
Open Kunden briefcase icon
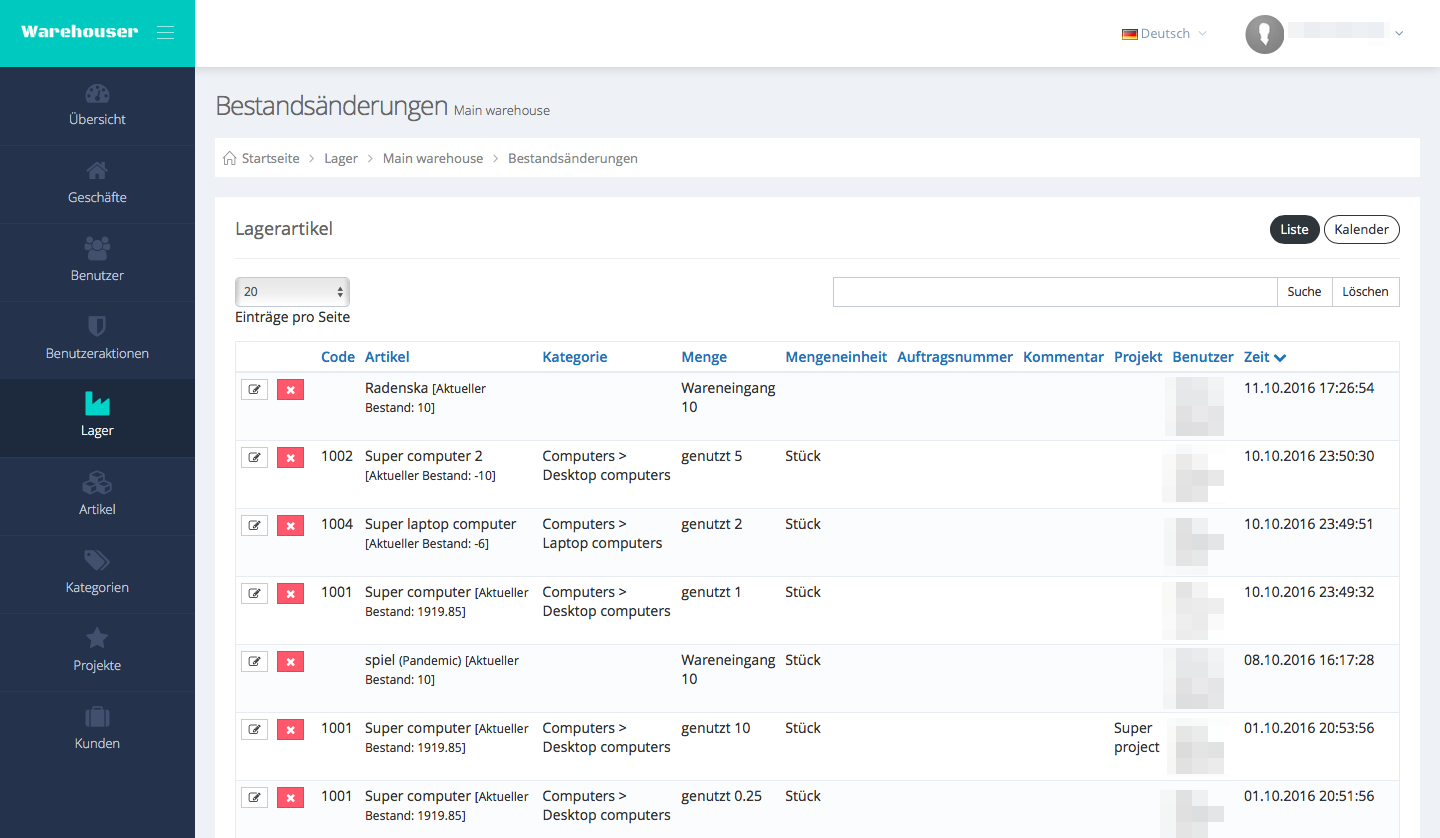click(x=97, y=717)
